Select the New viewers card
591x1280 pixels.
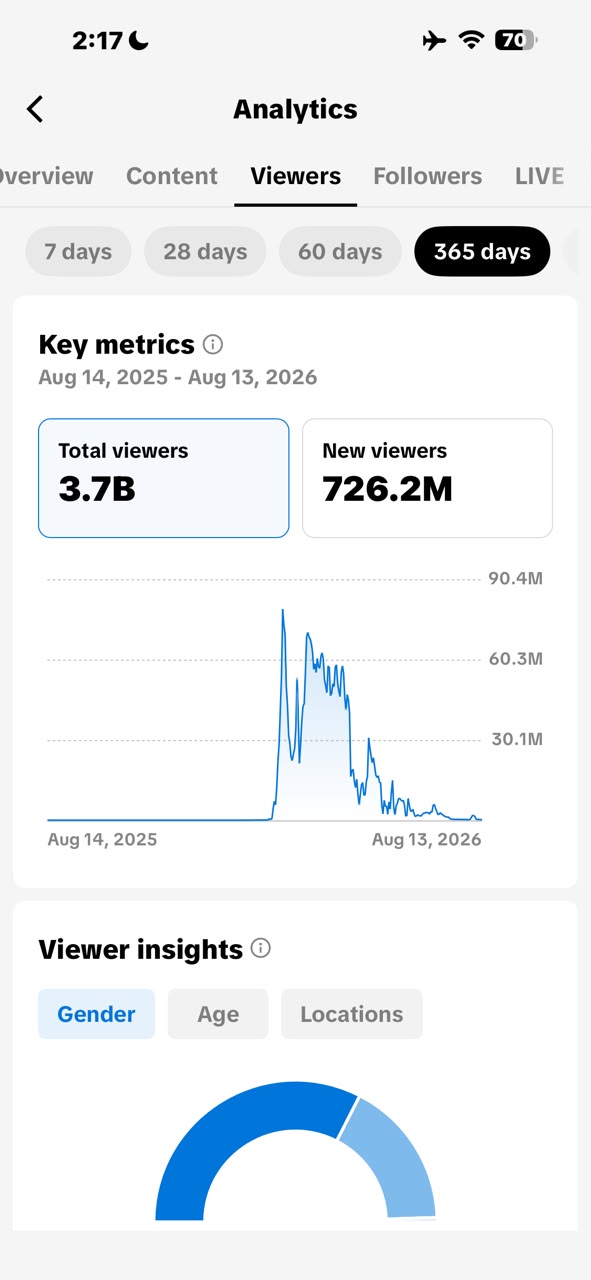point(427,478)
